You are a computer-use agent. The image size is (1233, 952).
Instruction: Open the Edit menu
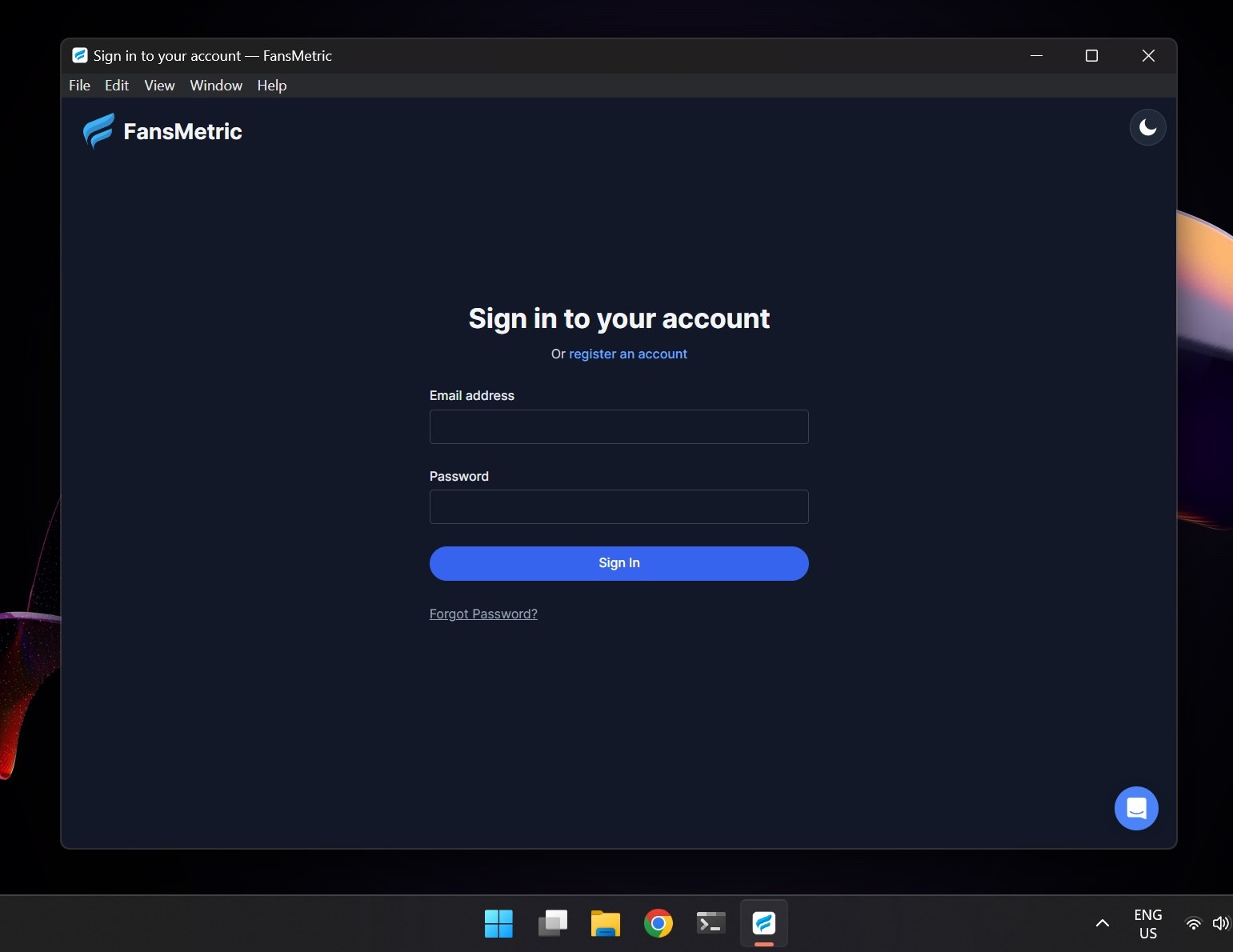coord(117,86)
